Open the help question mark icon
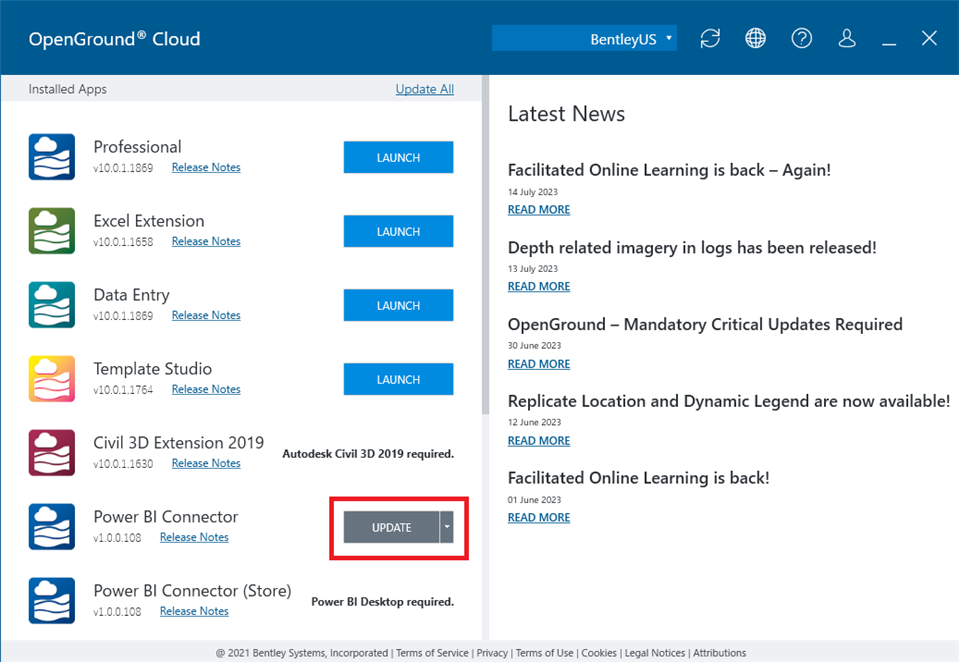959x662 pixels. coord(801,39)
